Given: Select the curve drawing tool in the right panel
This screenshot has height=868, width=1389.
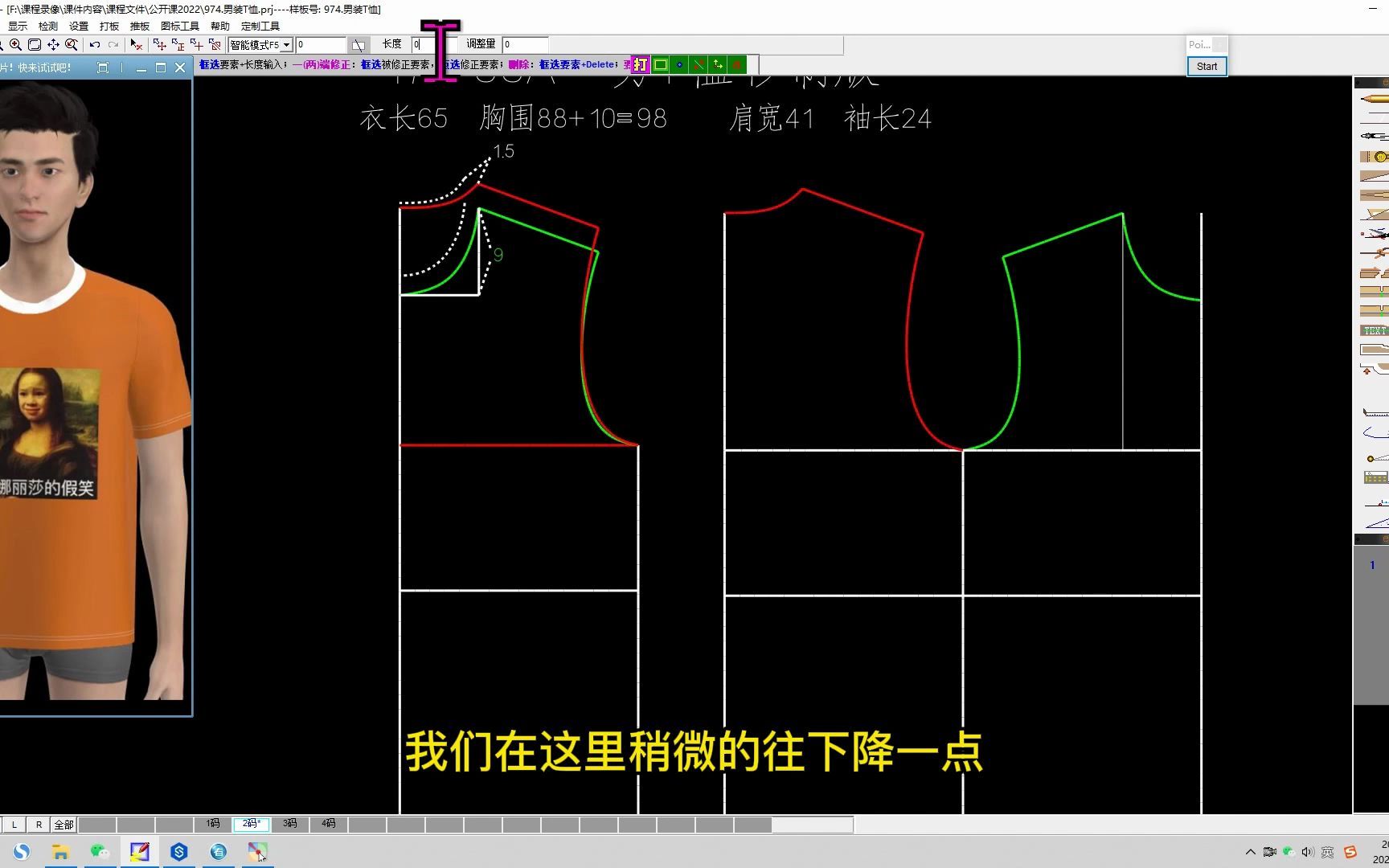Looking at the screenshot, I should [1374, 432].
